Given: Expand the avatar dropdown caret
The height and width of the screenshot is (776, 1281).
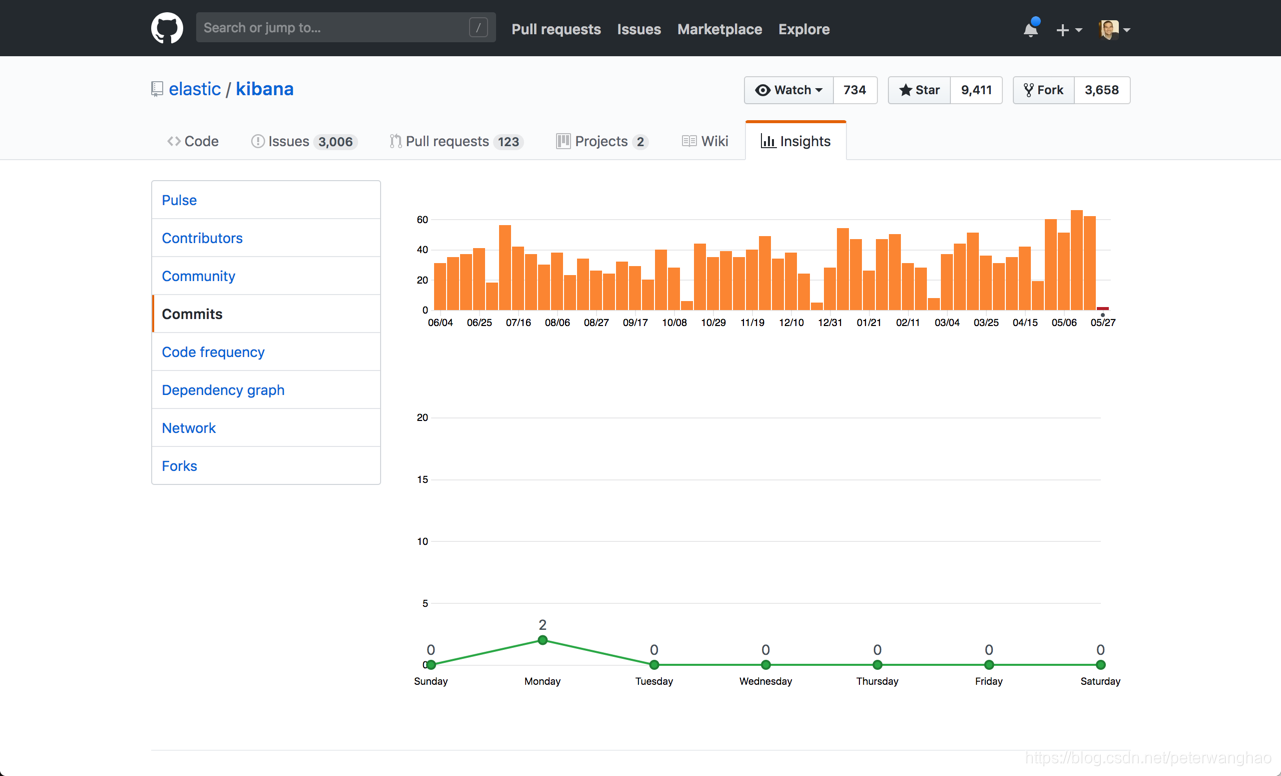Looking at the screenshot, I should [x=1129, y=28].
